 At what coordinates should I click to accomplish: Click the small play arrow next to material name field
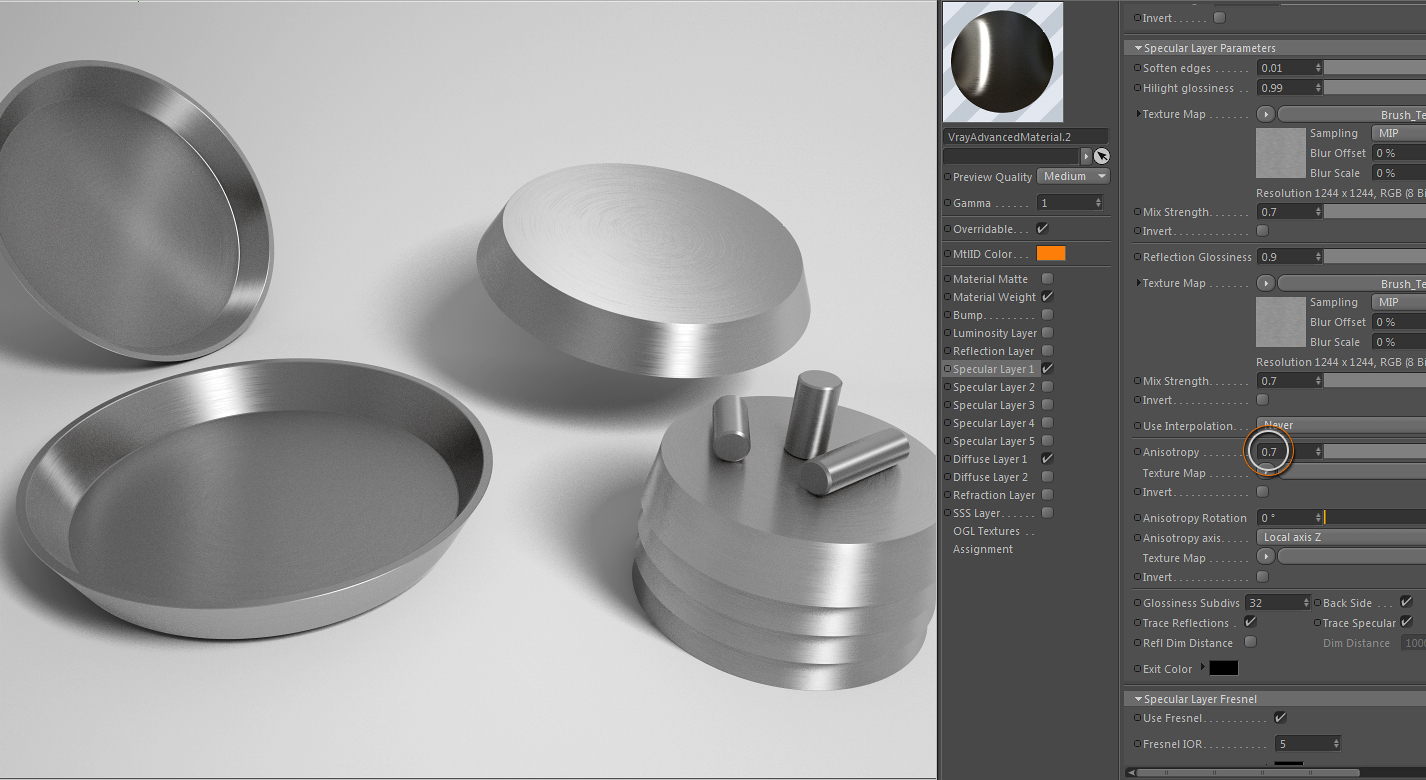[1087, 156]
